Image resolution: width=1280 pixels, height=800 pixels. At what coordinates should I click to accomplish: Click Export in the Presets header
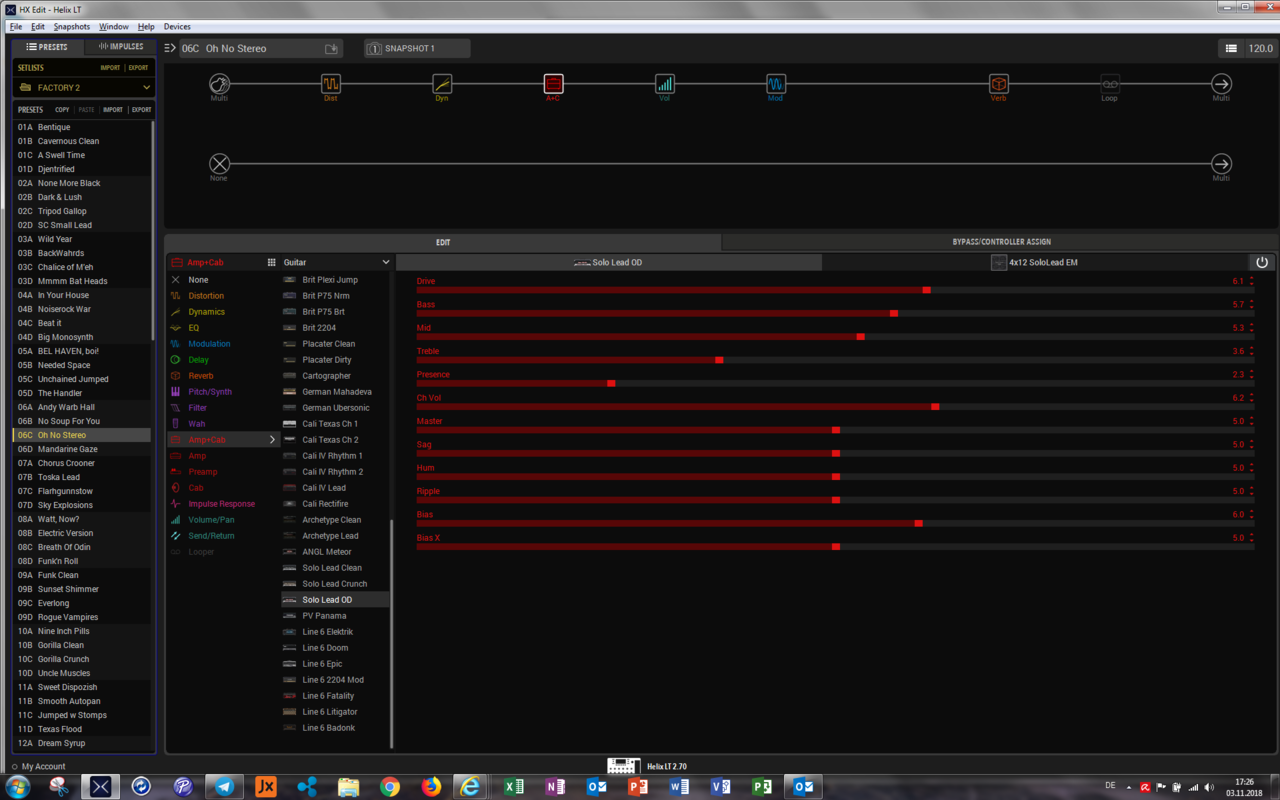coord(141,110)
